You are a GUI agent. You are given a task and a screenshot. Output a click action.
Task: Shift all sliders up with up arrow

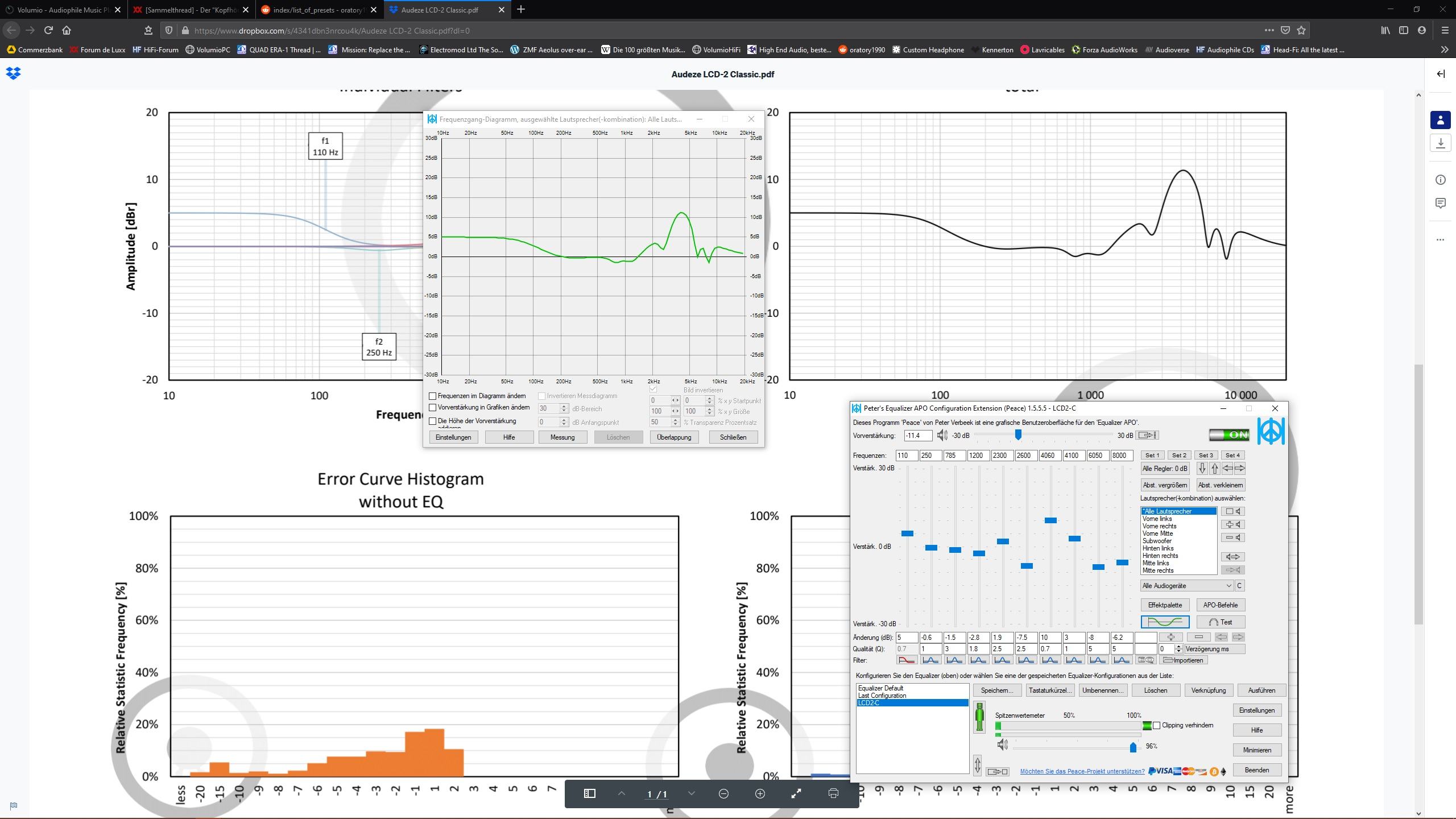(1215, 469)
